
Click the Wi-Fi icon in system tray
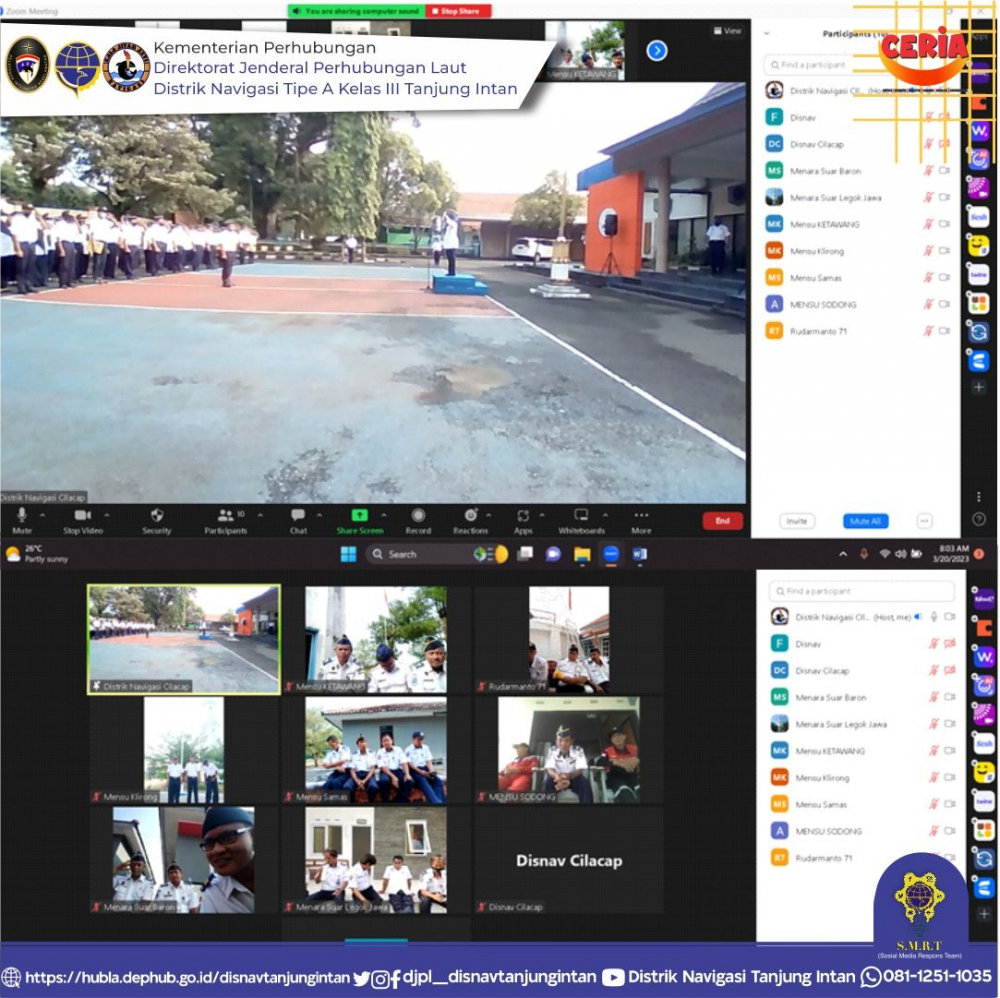885,554
